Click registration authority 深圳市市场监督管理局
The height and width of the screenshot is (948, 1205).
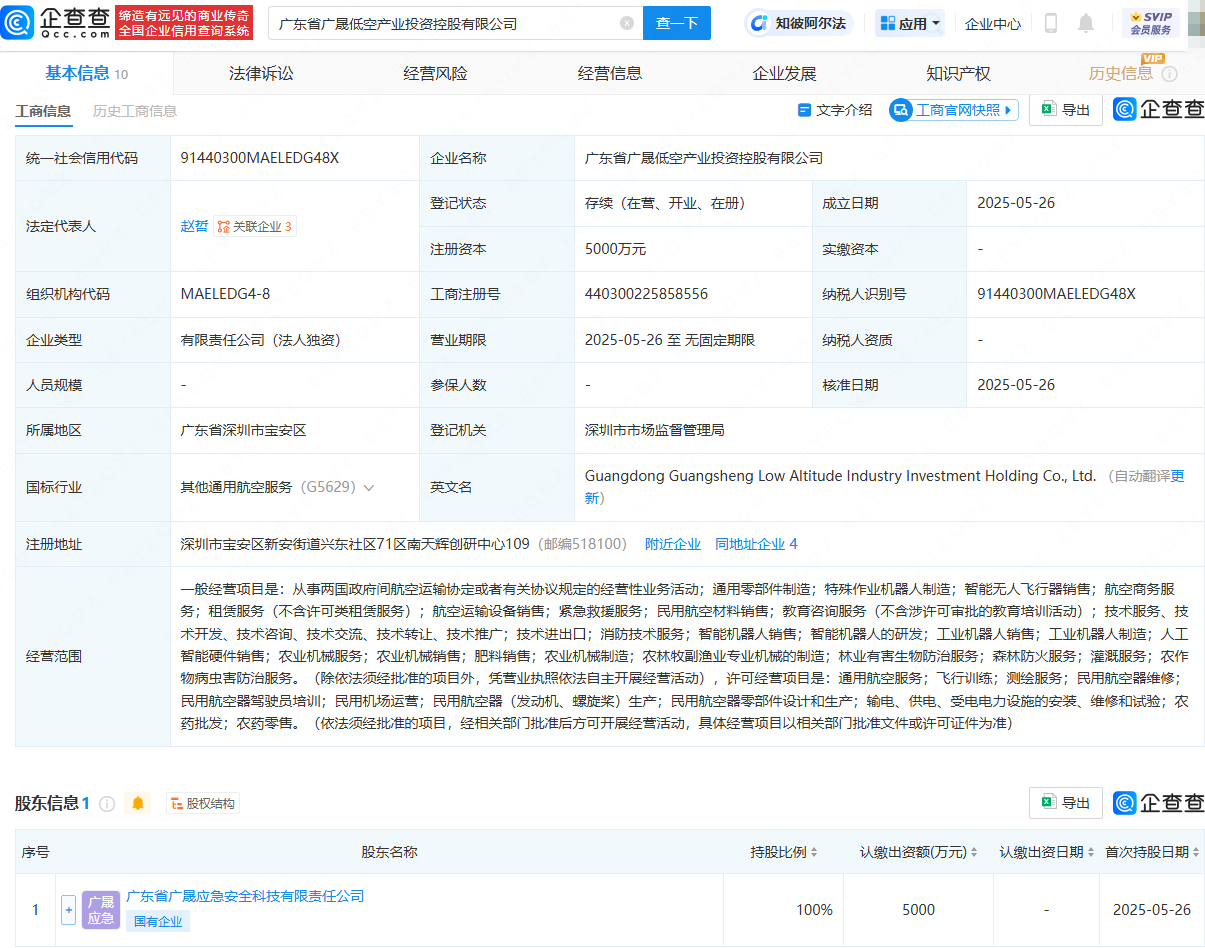click(654, 430)
